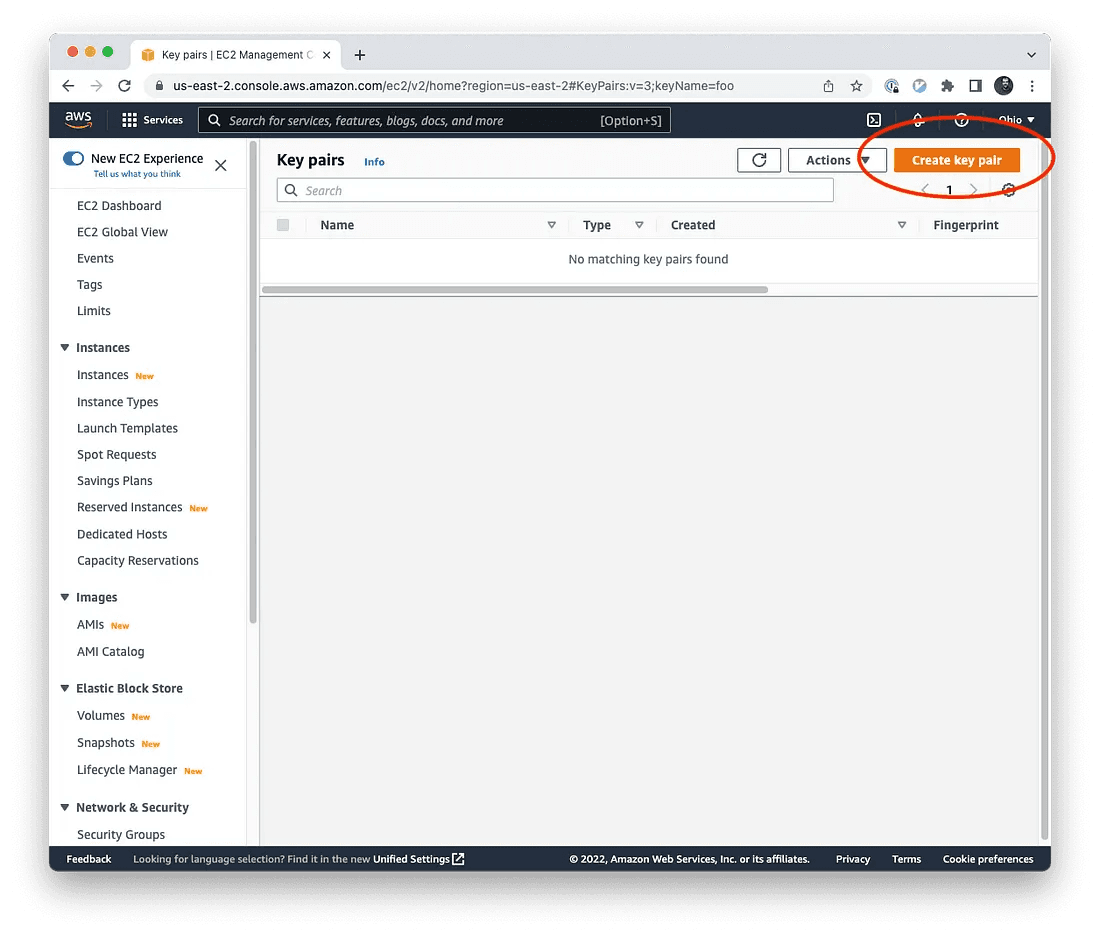Click the horizontal table scrollbar
Screen dimensions: 1100x936
pos(515,290)
